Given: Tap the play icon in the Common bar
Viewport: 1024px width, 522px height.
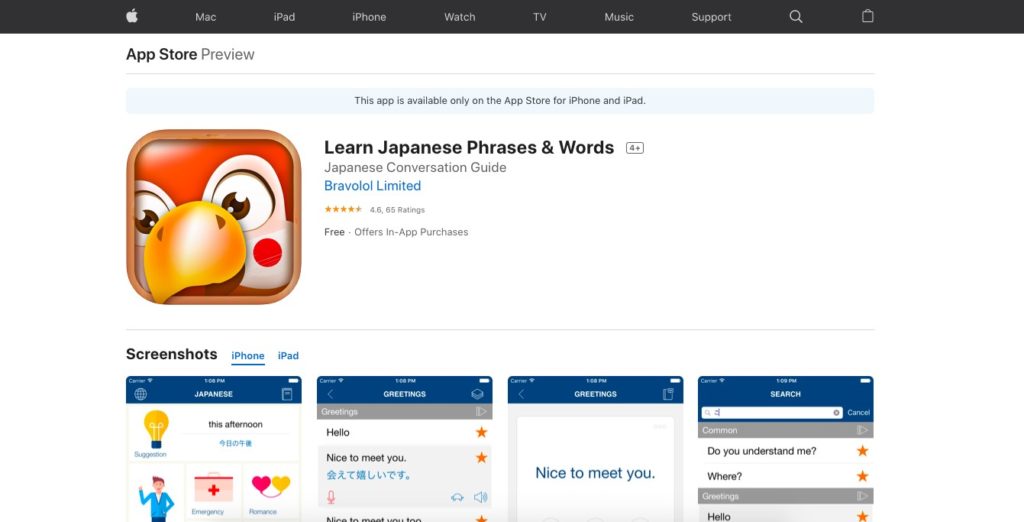Looking at the screenshot, I should click(863, 430).
